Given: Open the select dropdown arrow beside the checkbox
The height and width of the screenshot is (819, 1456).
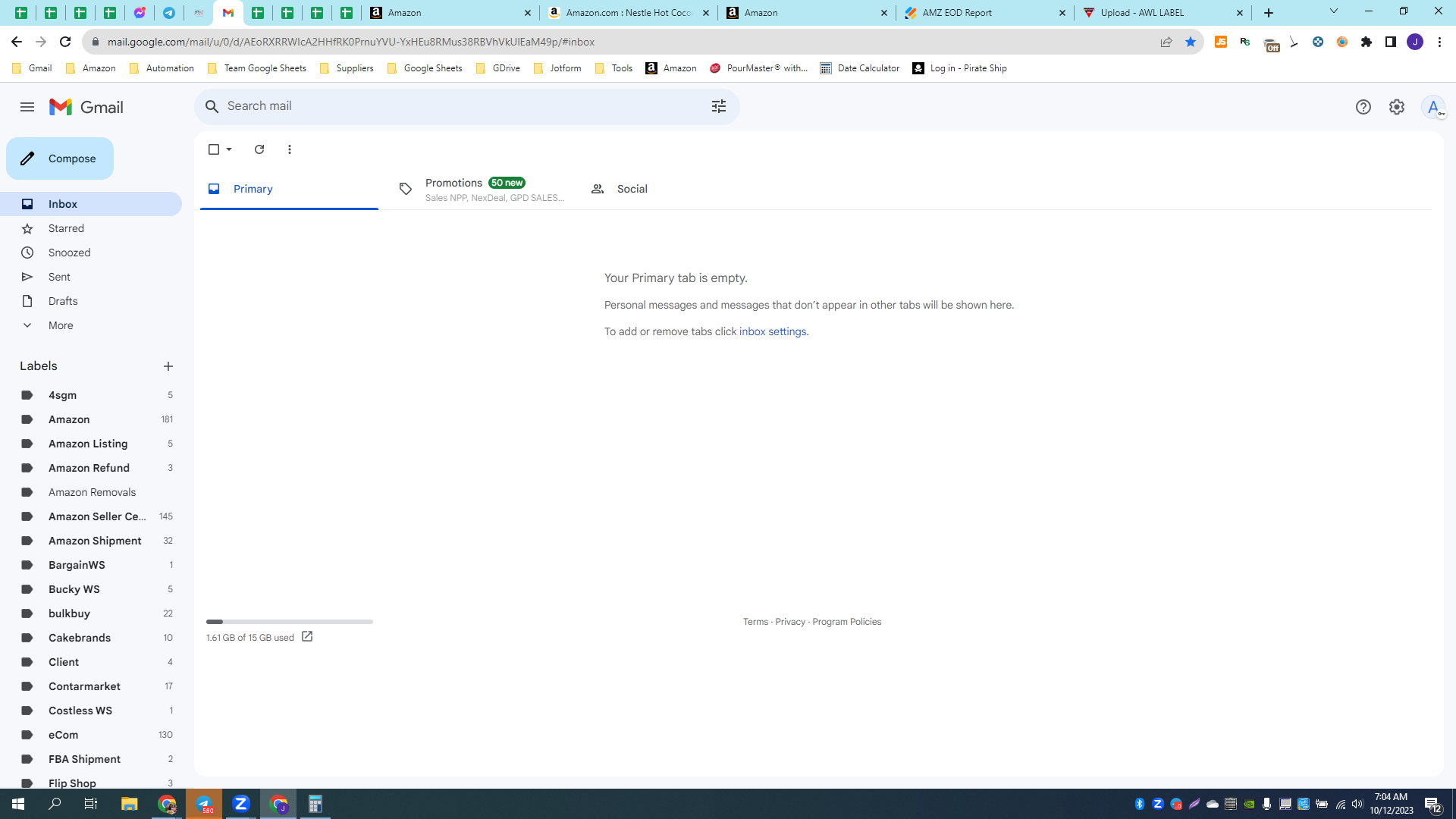Looking at the screenshot, I should [x=229, y=149].
